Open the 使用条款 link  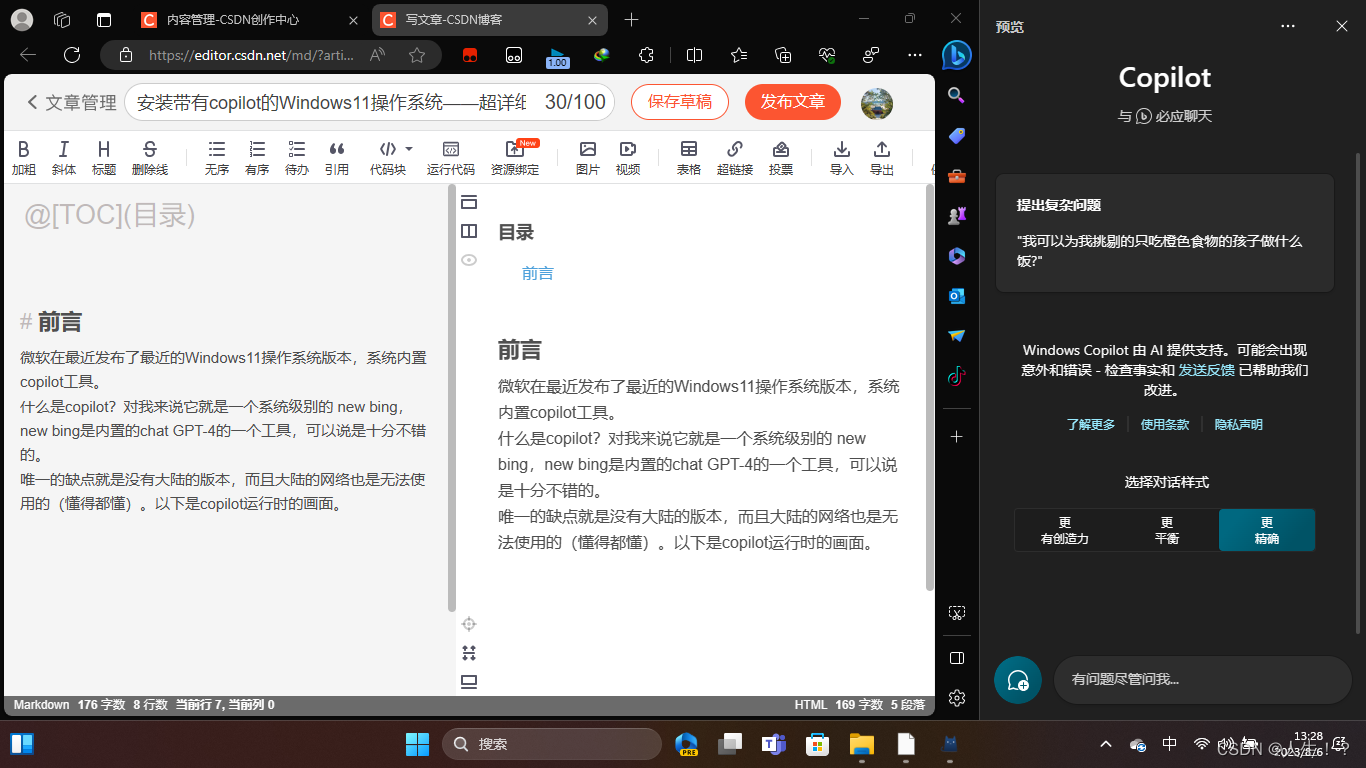pyautogui.click(x=1165, y=425)
